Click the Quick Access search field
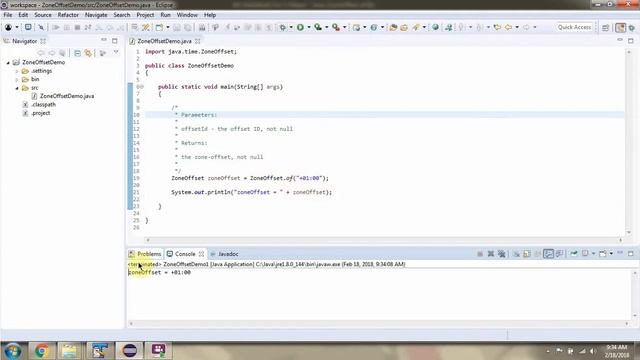 pos(574,27)
